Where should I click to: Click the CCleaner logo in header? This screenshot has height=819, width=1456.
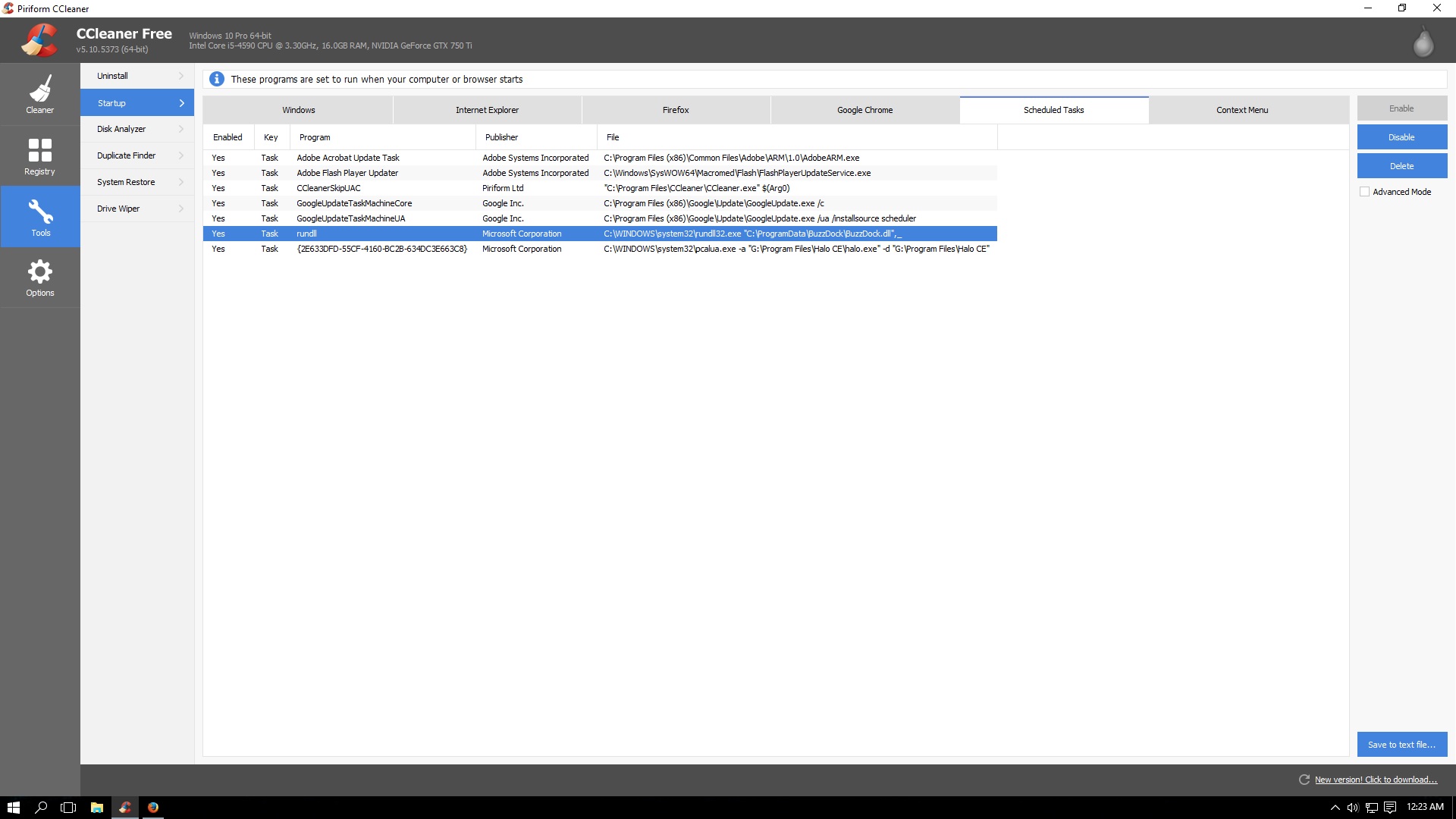click(x=39, y=40)
